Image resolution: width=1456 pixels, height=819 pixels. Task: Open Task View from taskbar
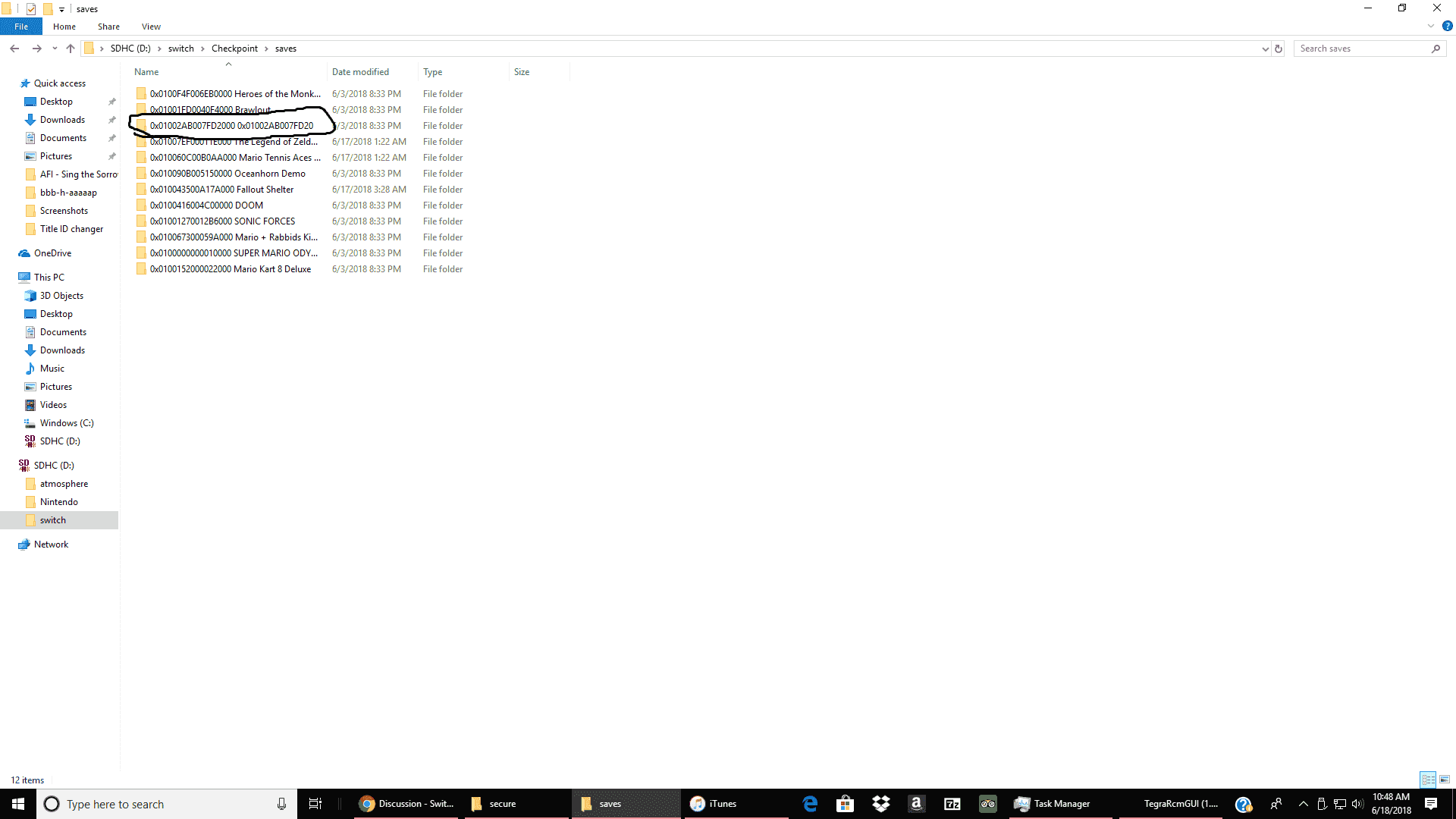click(x=315, y=804)
